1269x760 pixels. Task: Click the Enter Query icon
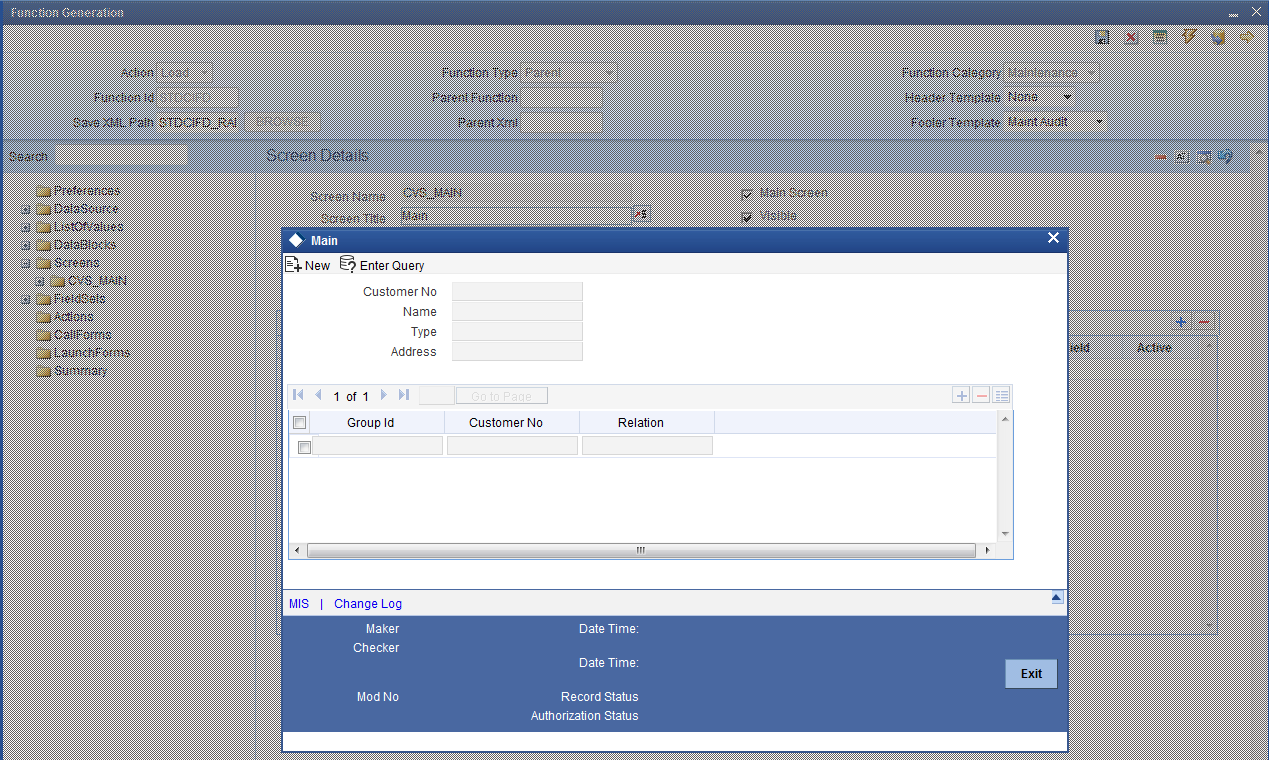click(x=348, y=265)
